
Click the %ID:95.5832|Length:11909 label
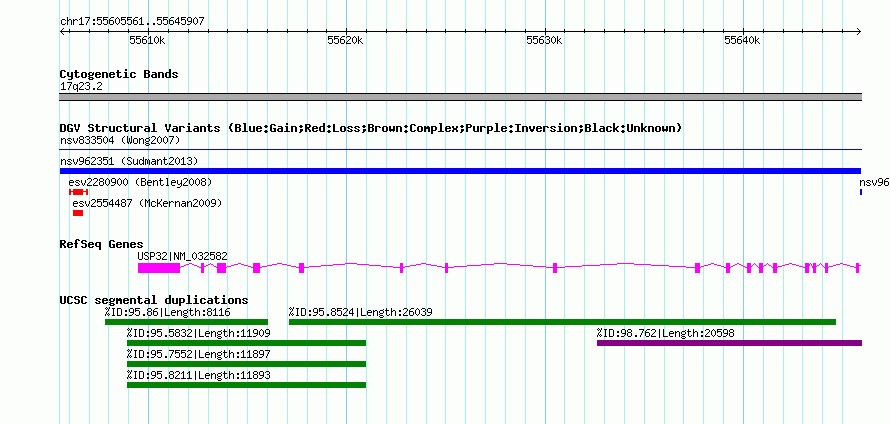pos(199,333)
